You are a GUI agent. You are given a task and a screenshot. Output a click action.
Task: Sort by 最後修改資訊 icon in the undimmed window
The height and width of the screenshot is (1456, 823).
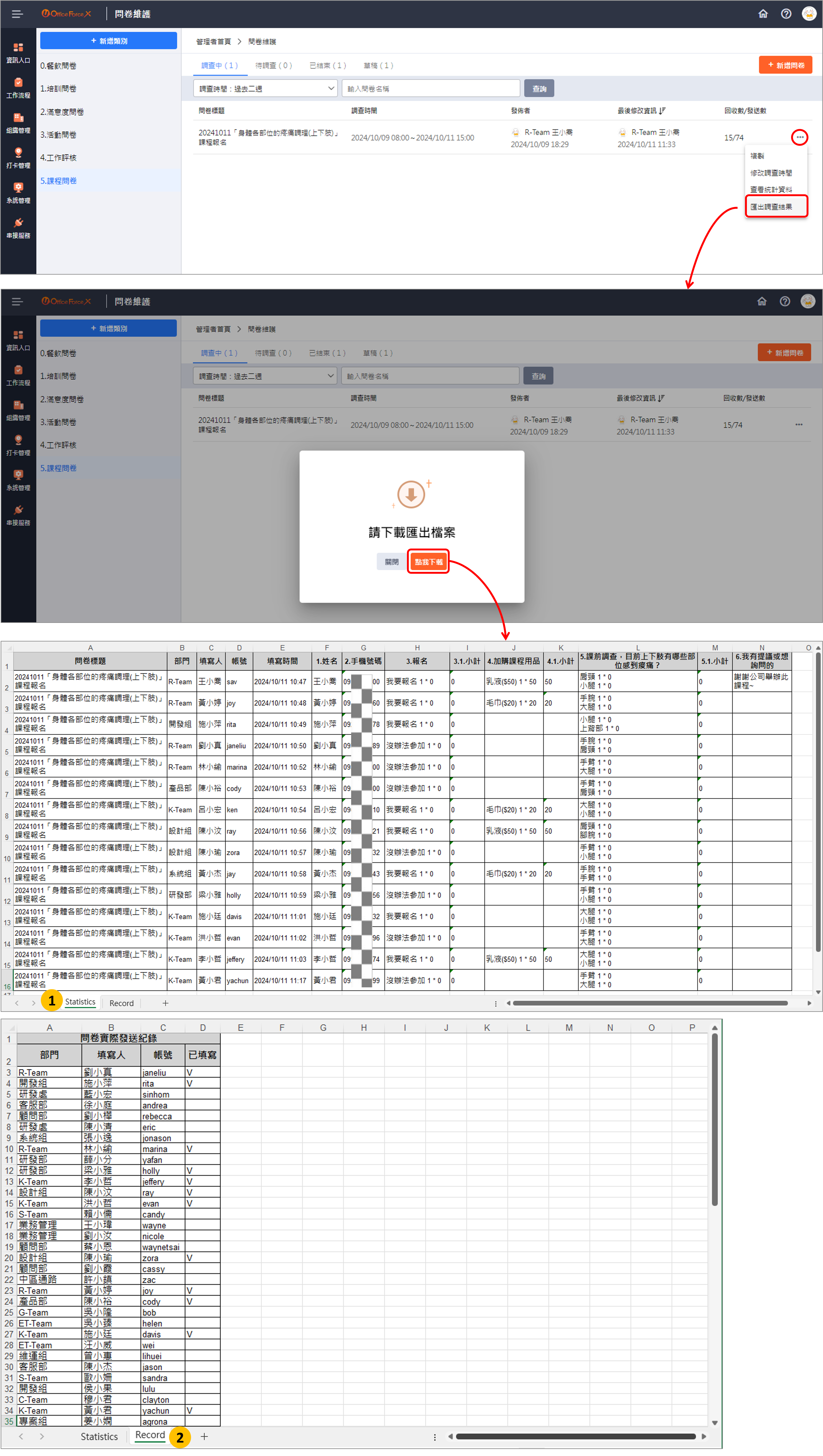coord(662,111)
